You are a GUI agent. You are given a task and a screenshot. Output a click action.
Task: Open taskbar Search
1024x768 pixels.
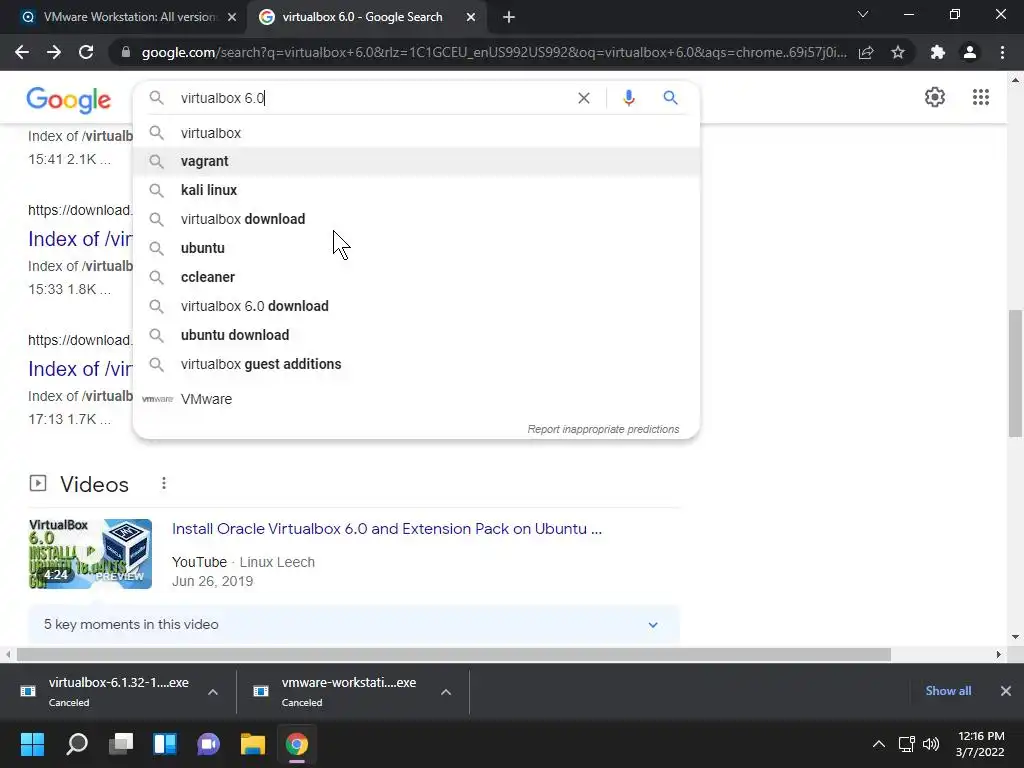[x=76, y=744]
